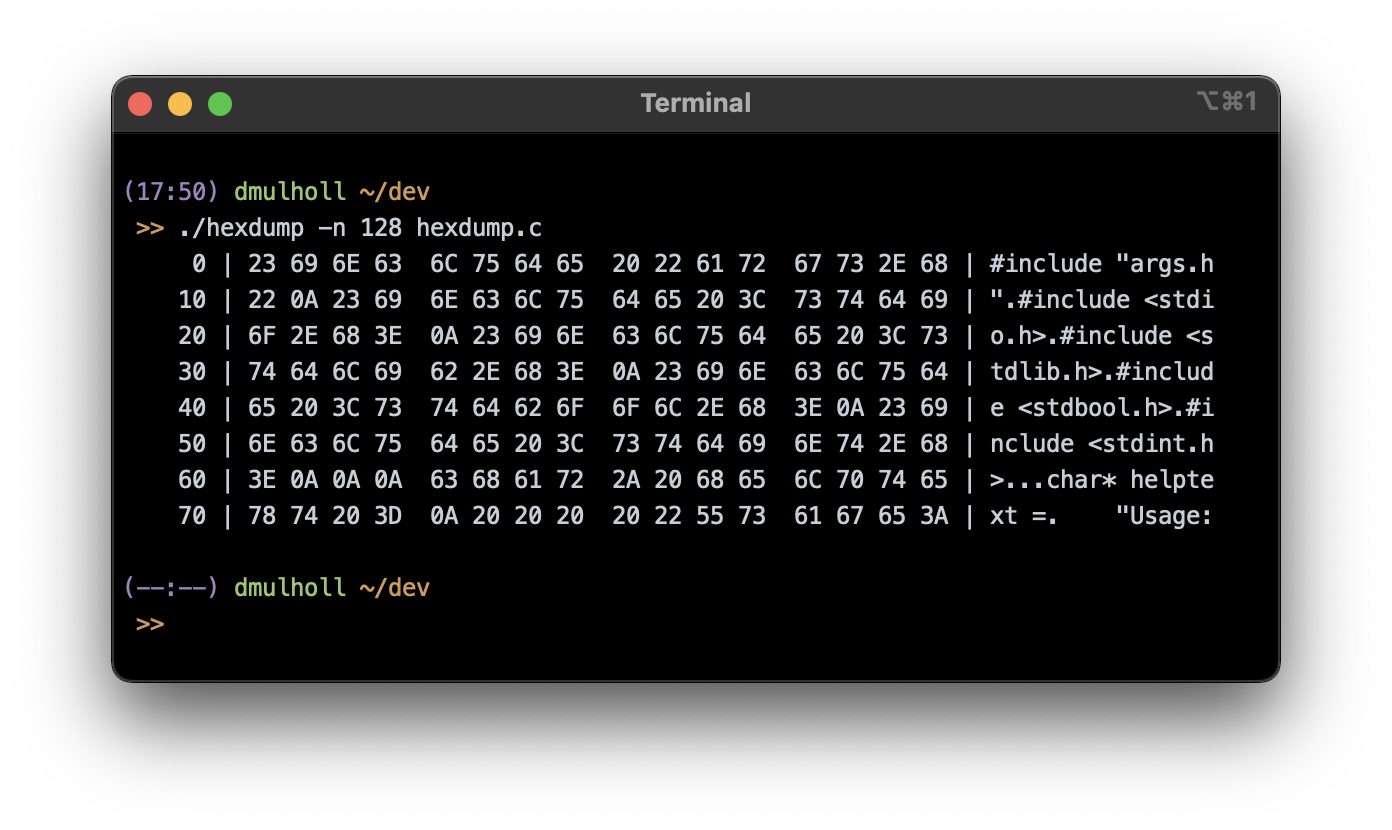Click the ⌥⌘1 shortcut indicator in title bar
Viewport: 1392px width, 830px height.
click(1226, 101)
